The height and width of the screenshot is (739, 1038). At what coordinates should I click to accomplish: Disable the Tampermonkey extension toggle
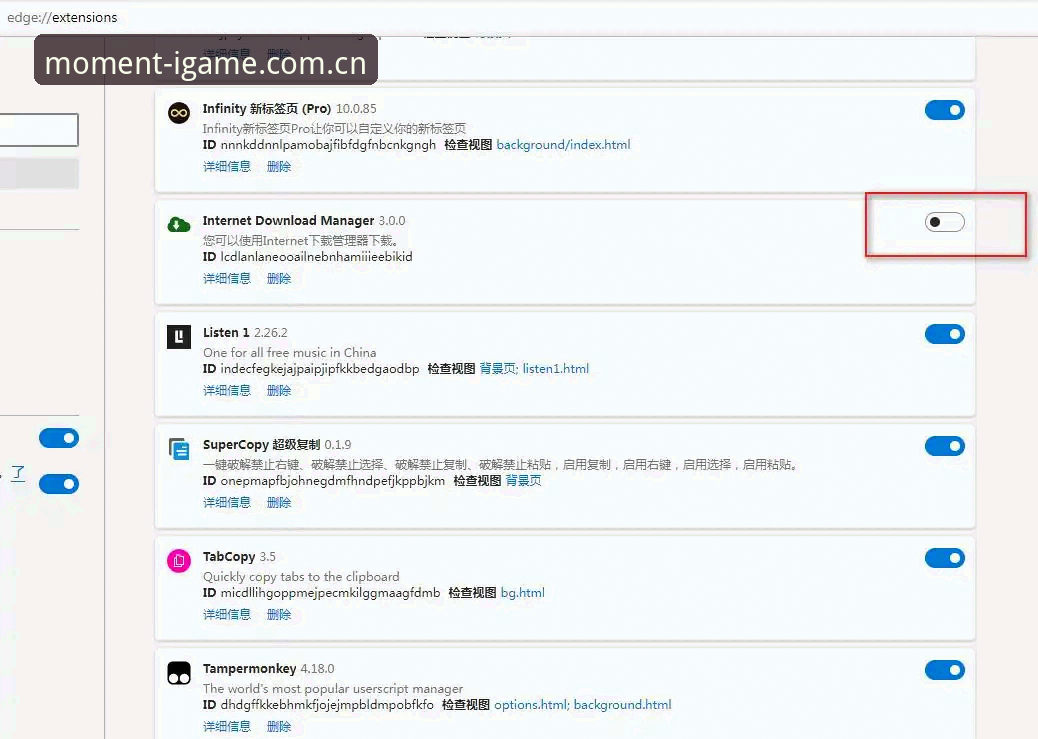click(945, 669)
